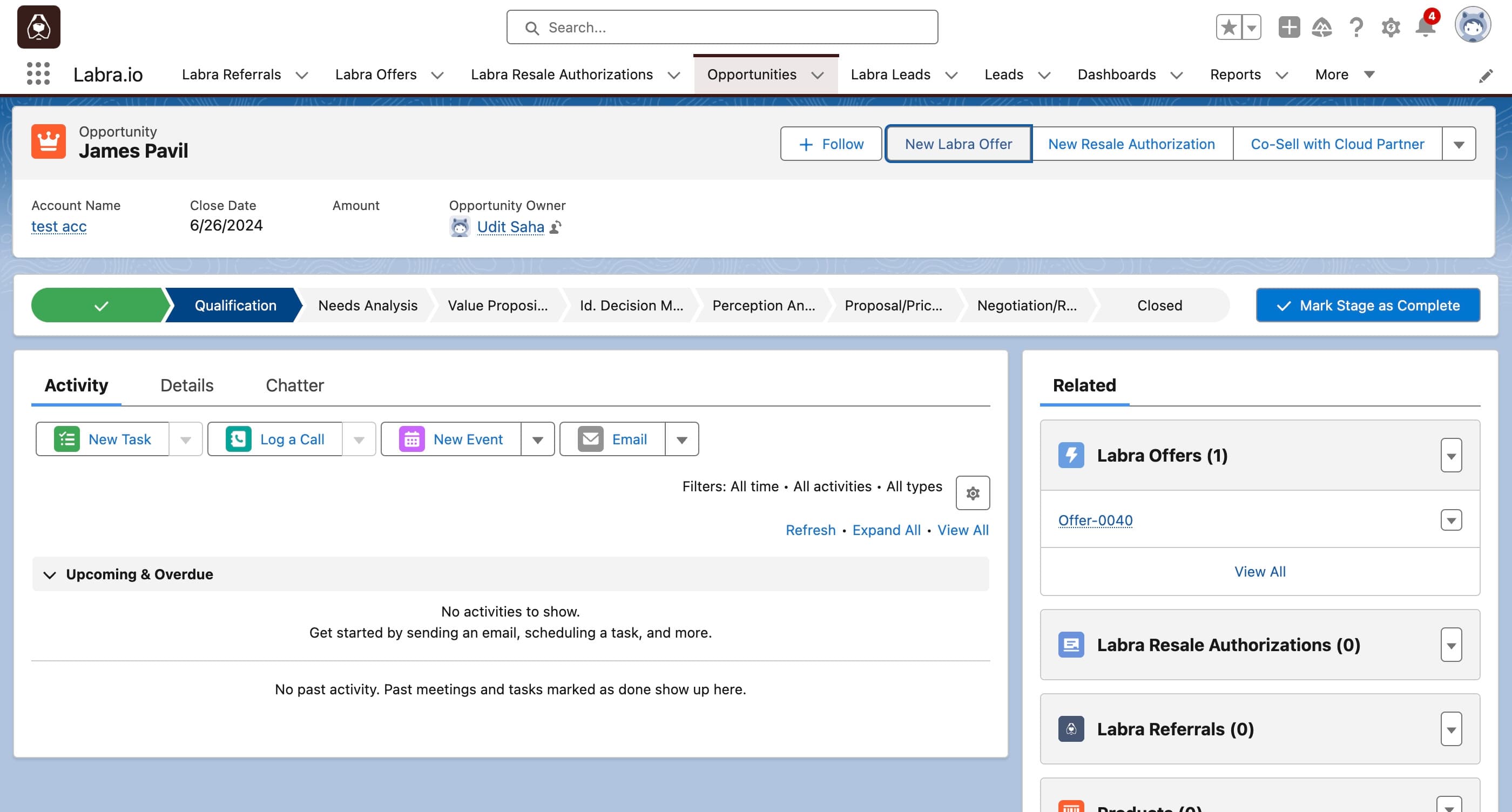The image size is (1512, 812).
Task: Select the Qualification stage in path
Action: click(235, 305)
